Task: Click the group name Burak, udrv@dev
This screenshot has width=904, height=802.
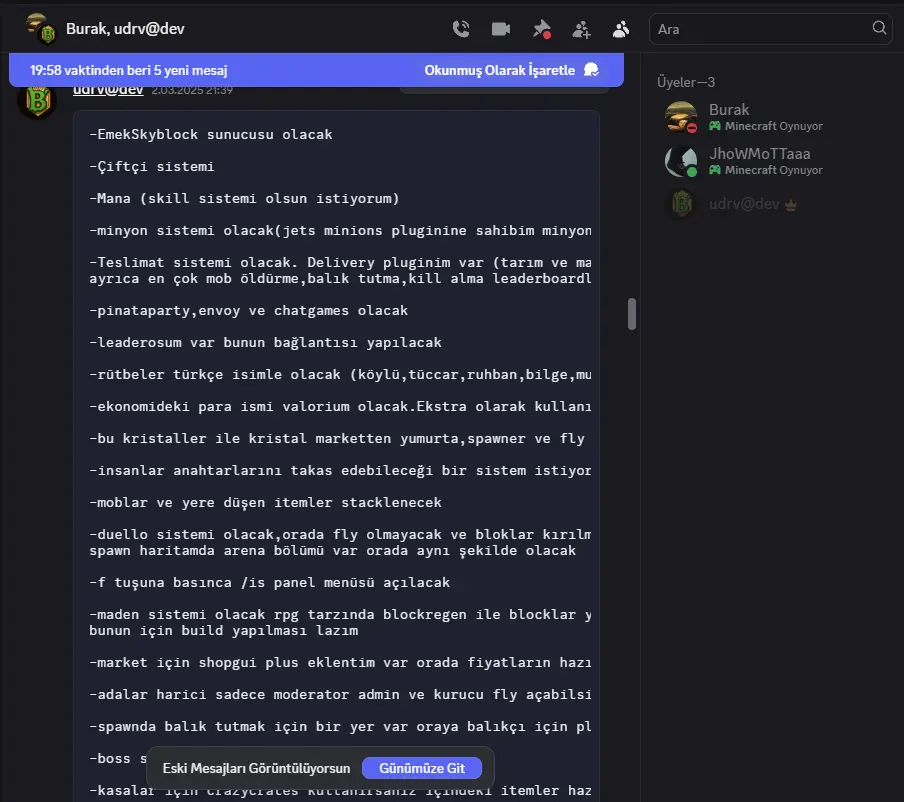Action: (125, 29)
